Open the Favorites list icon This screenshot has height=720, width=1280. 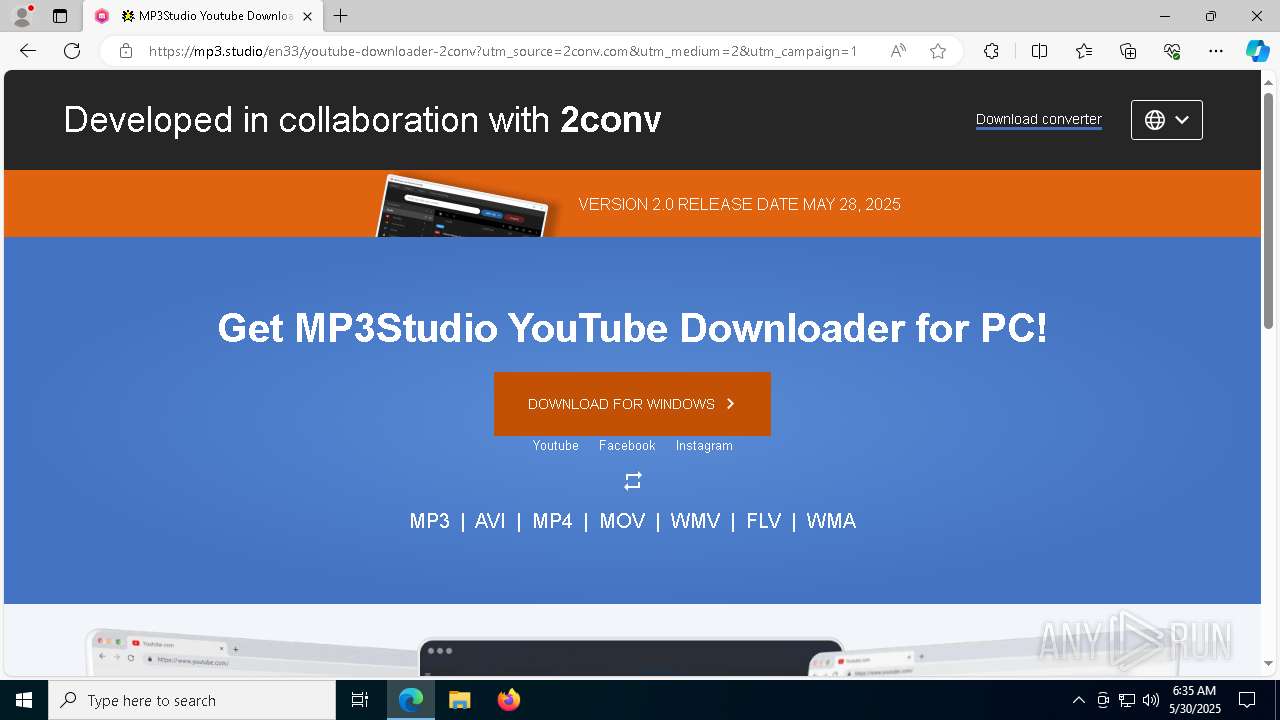click(x=1084, y=51)
